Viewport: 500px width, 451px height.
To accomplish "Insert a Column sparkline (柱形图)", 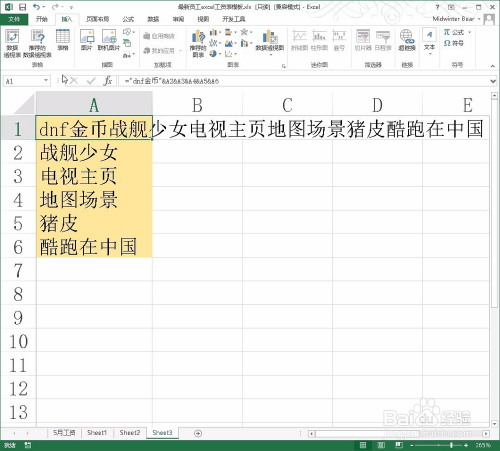I will point(319,41).
